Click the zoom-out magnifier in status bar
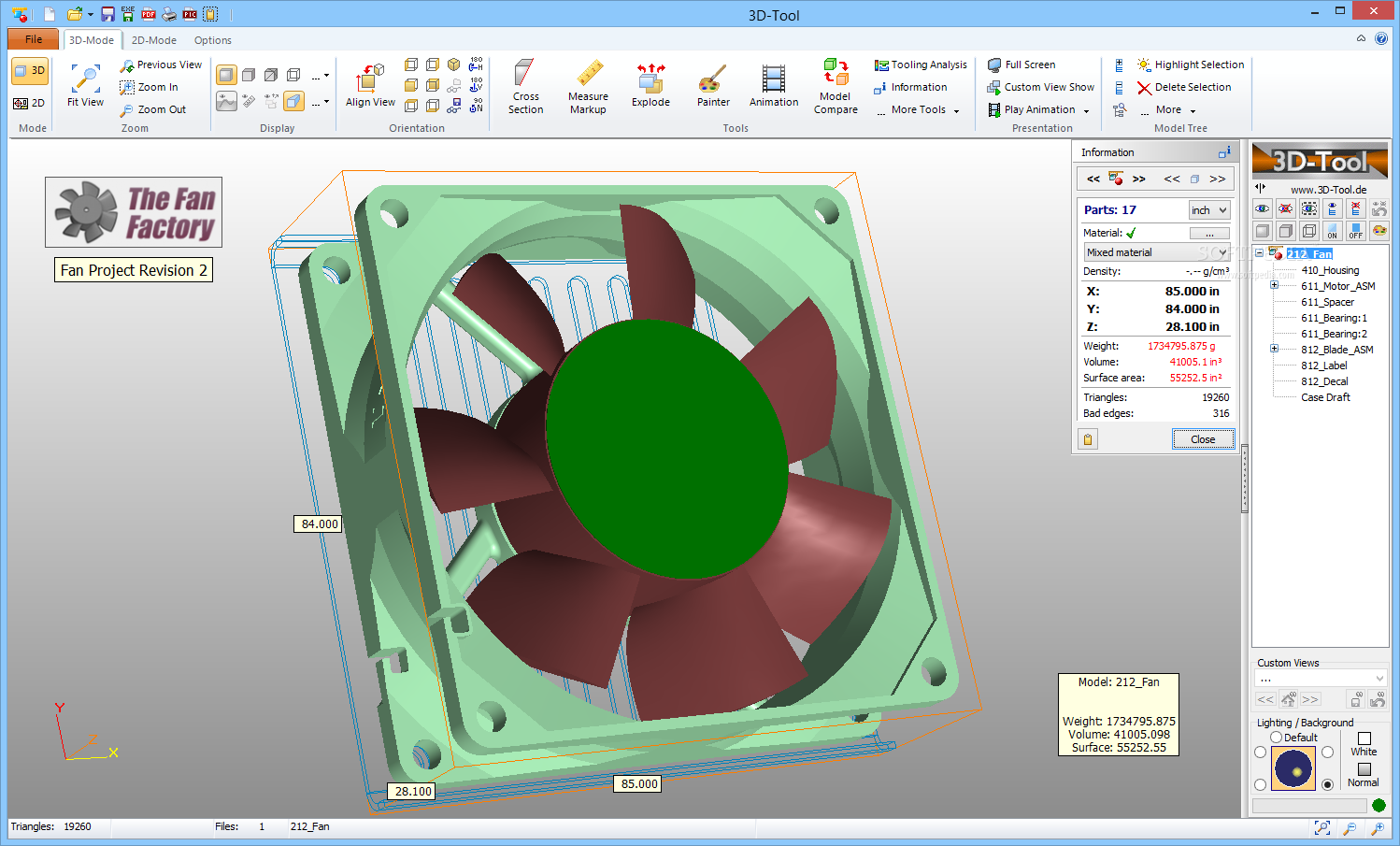The image size is (1400, 846). [1350, 827]
